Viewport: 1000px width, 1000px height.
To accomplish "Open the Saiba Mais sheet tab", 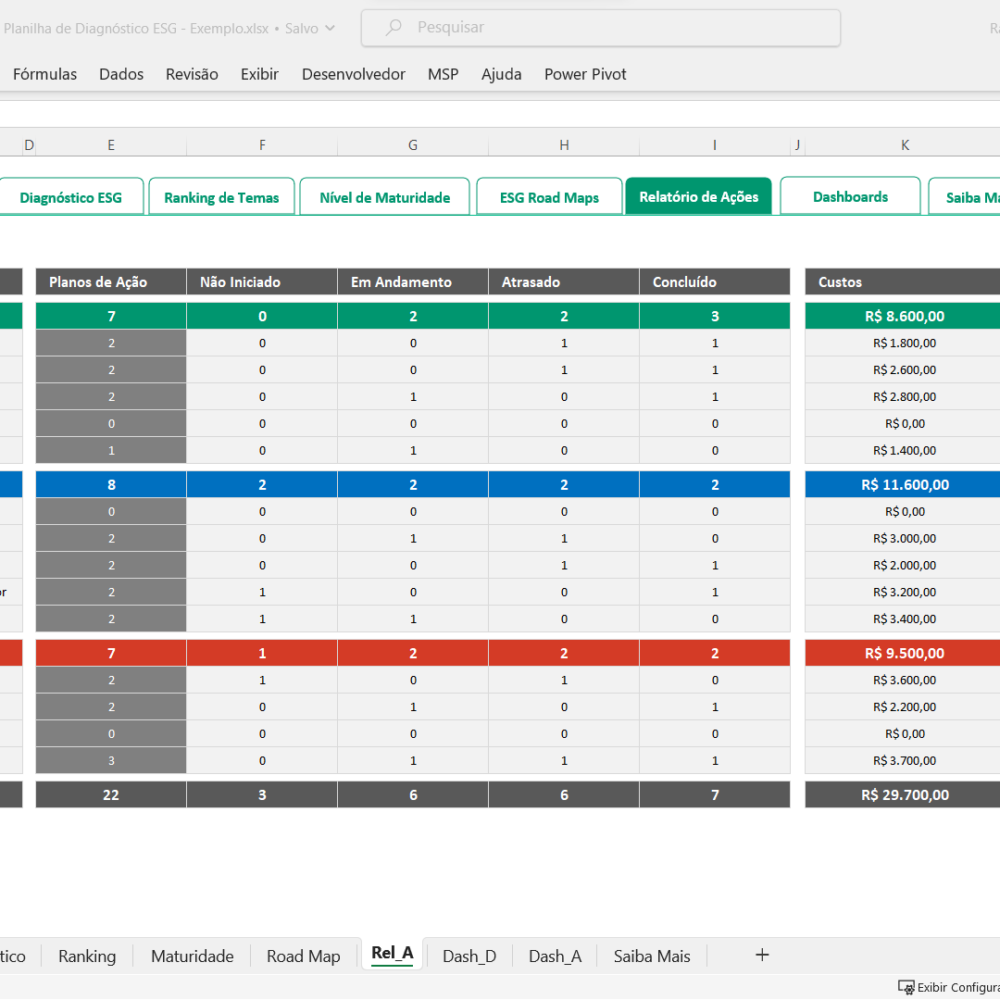I will [x=652, y=956].
